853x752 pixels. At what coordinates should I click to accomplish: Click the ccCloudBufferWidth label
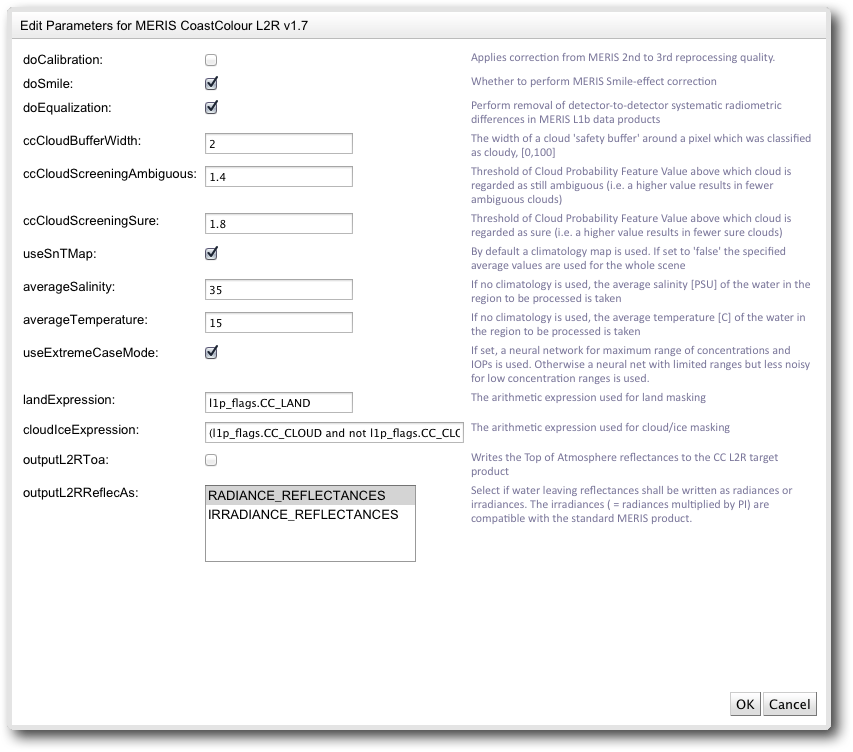click(82, 141)
